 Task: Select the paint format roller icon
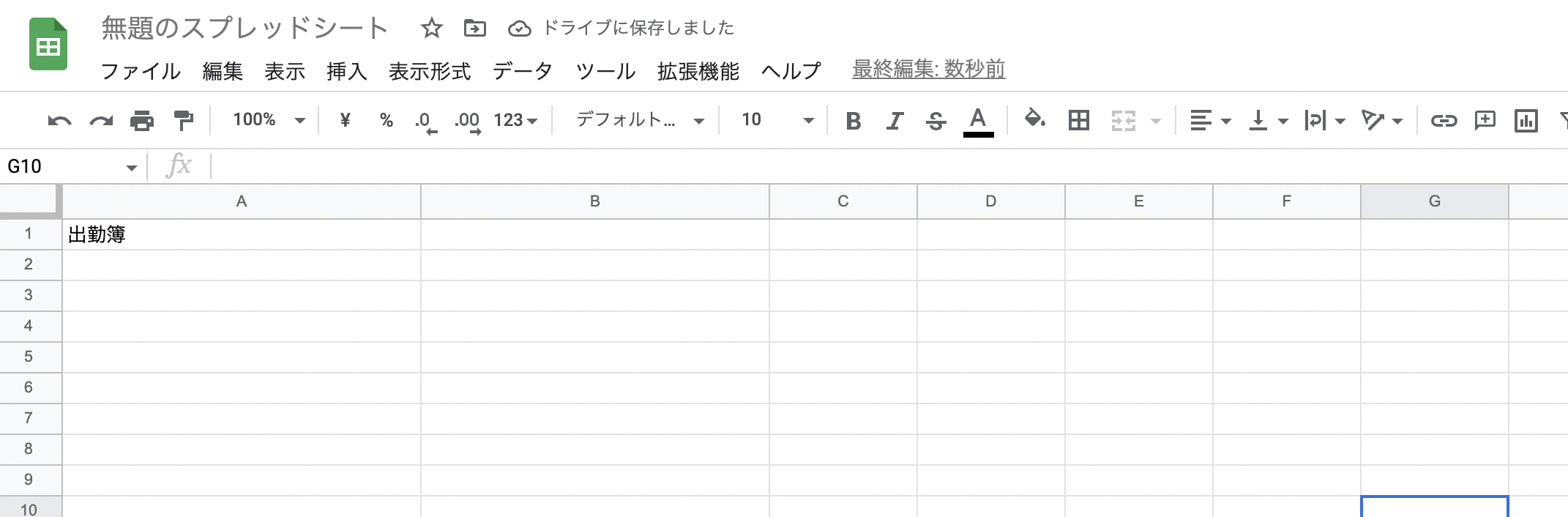click(183, 120)
